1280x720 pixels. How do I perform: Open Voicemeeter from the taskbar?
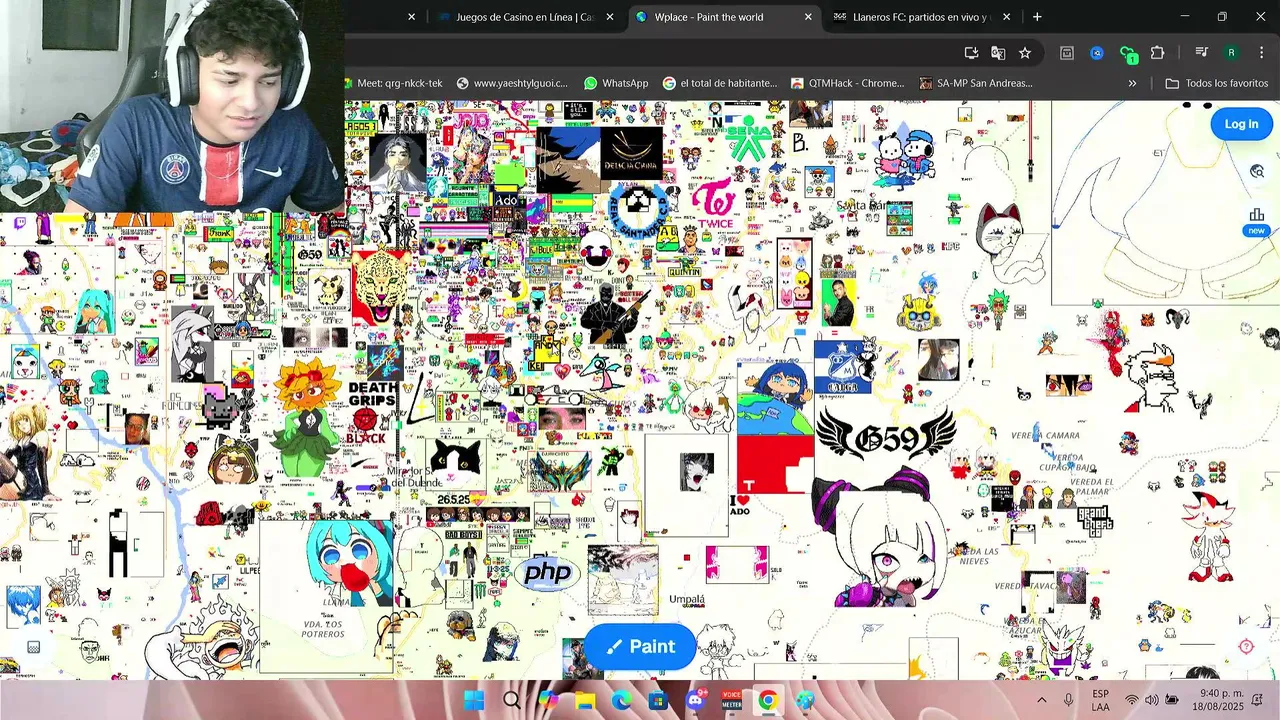[x=732, y=700]
